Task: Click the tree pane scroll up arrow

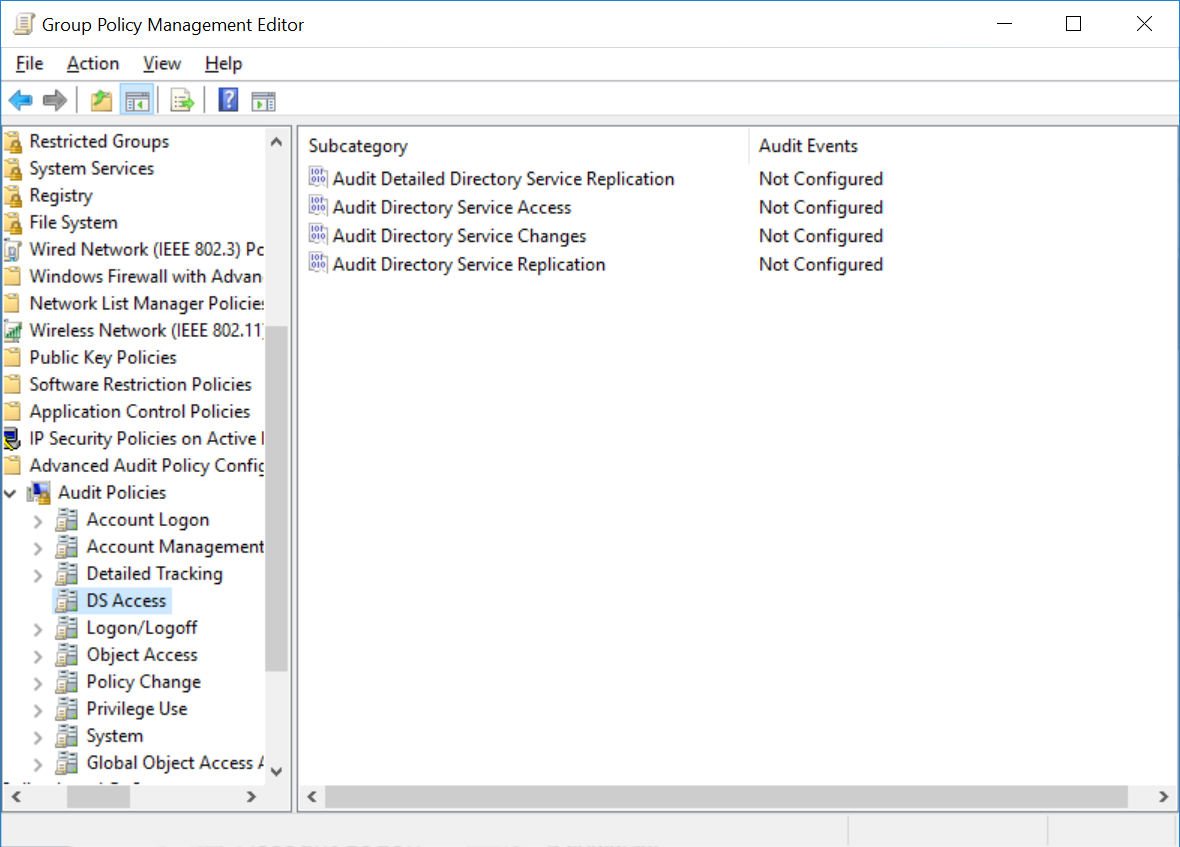Action: tap(276, 141)
